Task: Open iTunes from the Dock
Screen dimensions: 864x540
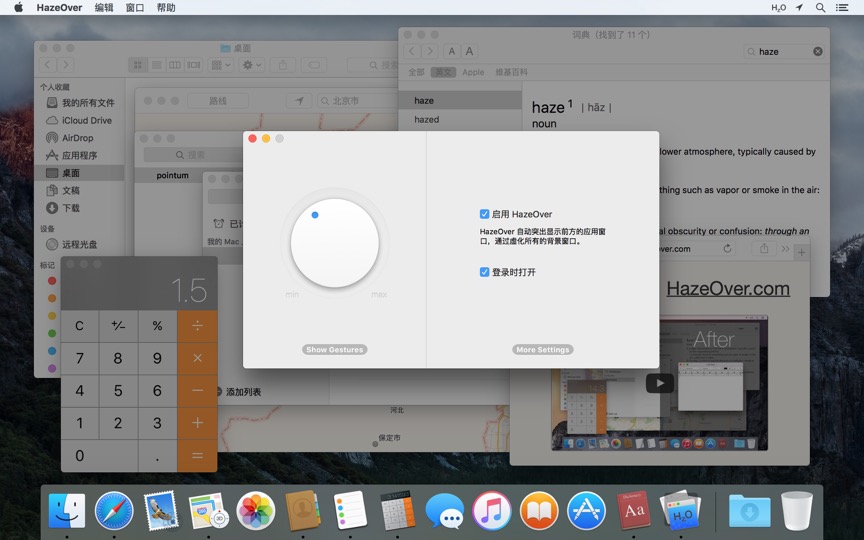Action: pyautogui.click(x=492, y=510)
